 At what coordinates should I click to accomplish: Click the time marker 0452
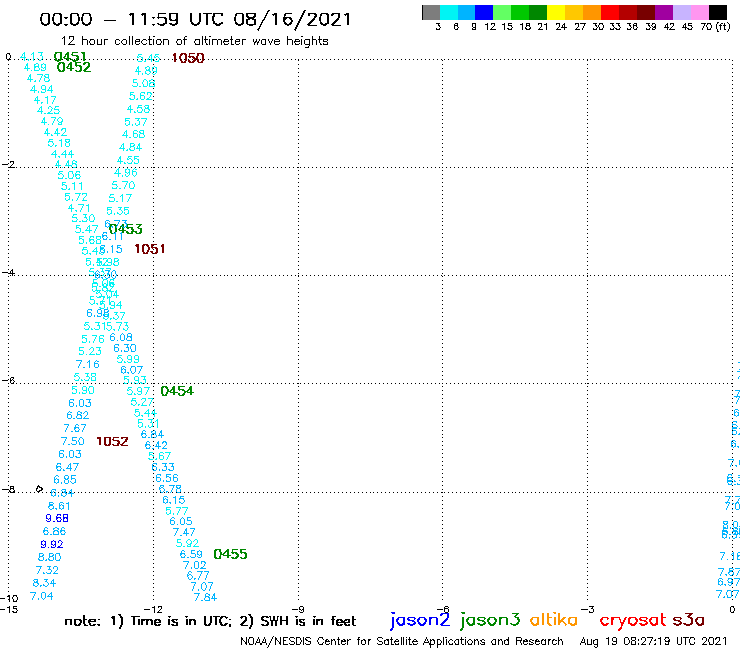[74, 68]
